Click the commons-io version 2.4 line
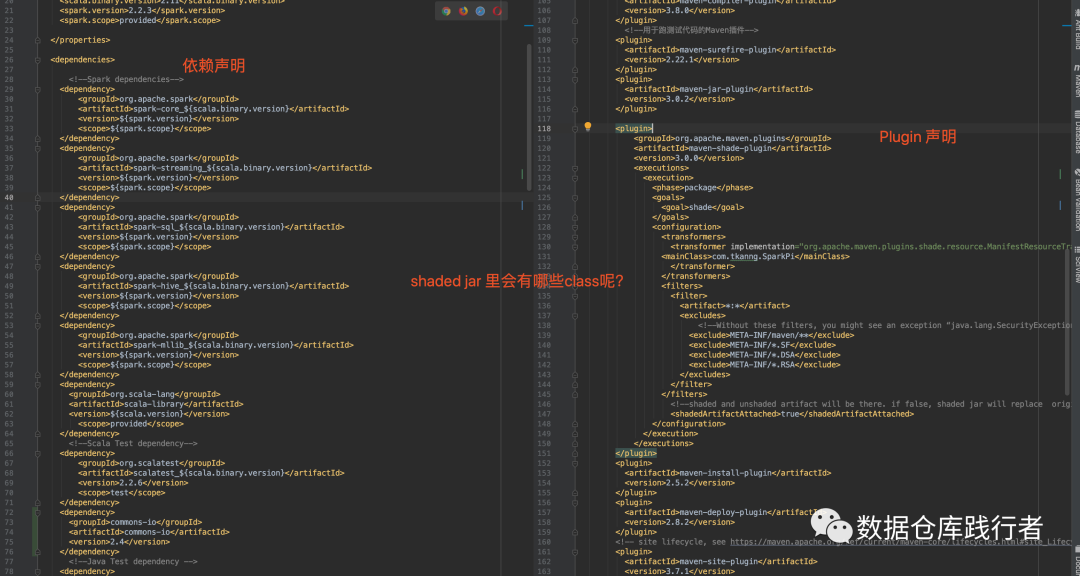This screenshot has width=1080, height=576. pyautogui.click(x=119, y=542)
